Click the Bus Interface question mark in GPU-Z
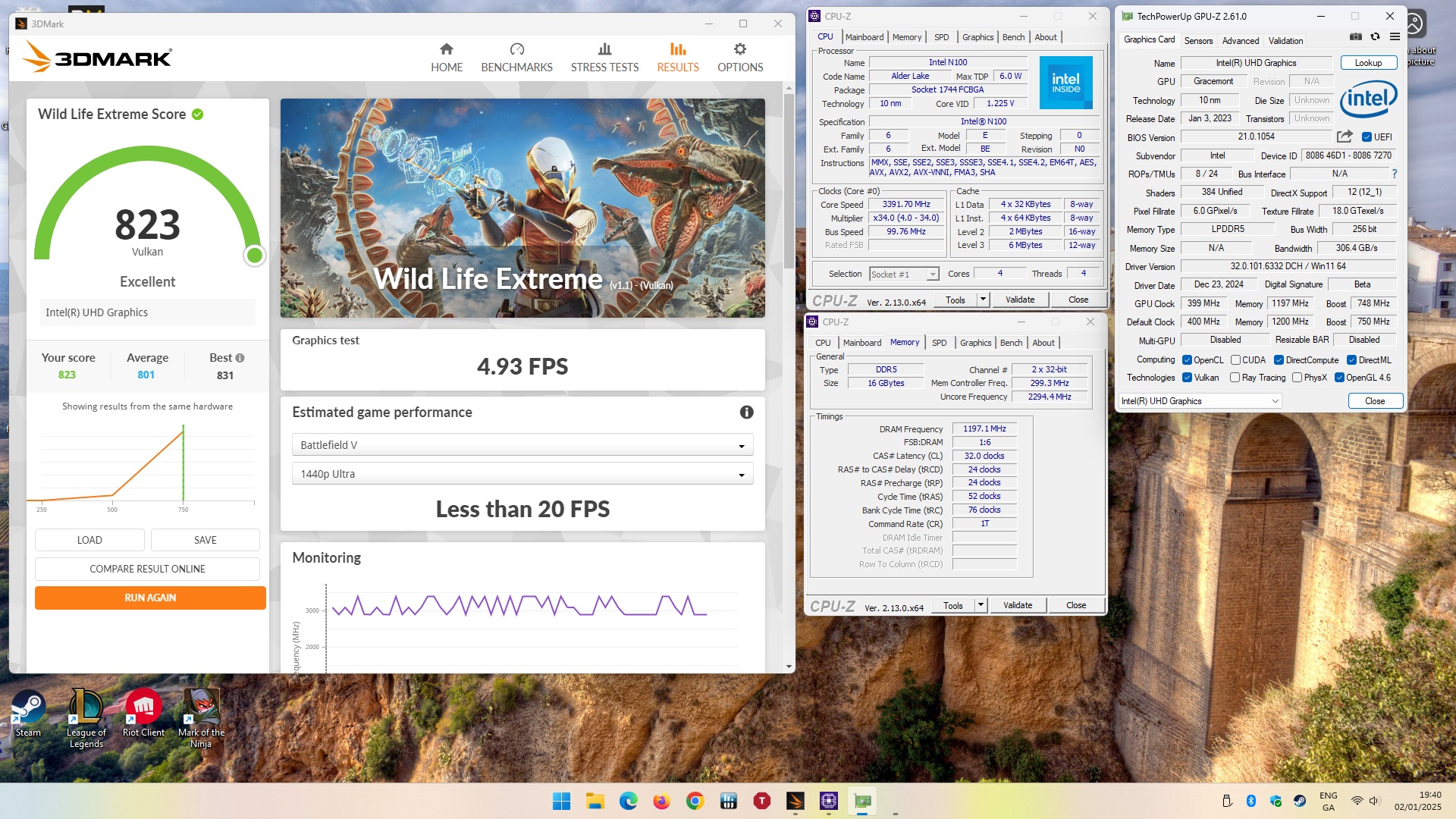 coord(1394,174)
